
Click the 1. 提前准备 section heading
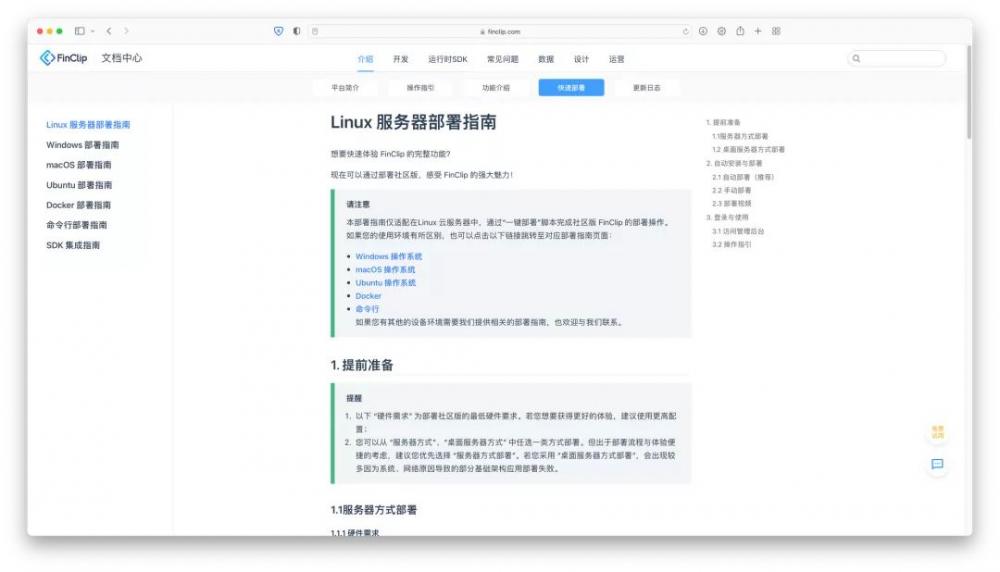point(362,365)
